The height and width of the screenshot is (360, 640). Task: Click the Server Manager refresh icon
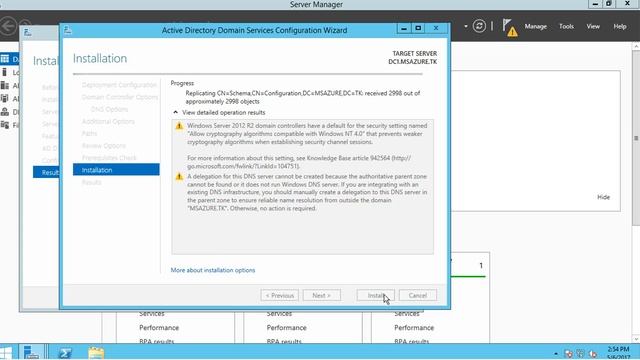(x=479, y=26)
